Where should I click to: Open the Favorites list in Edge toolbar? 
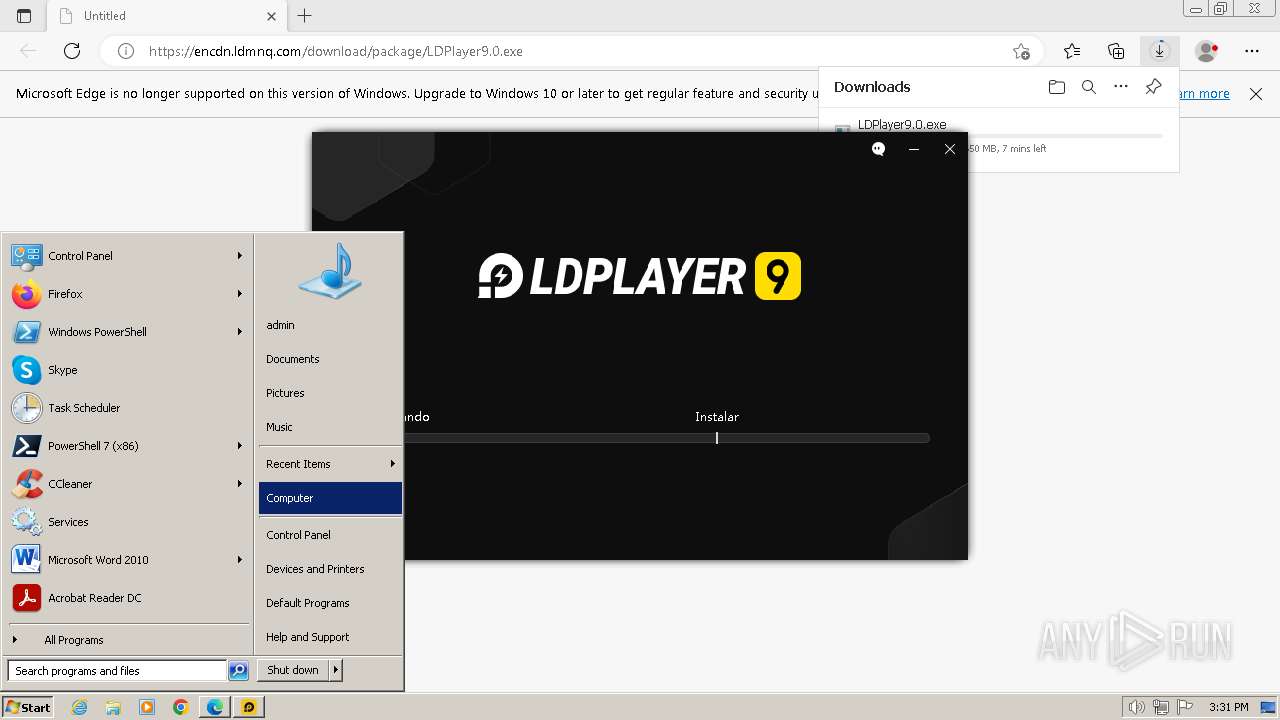pyautogui.click(x=1072, y=51)
